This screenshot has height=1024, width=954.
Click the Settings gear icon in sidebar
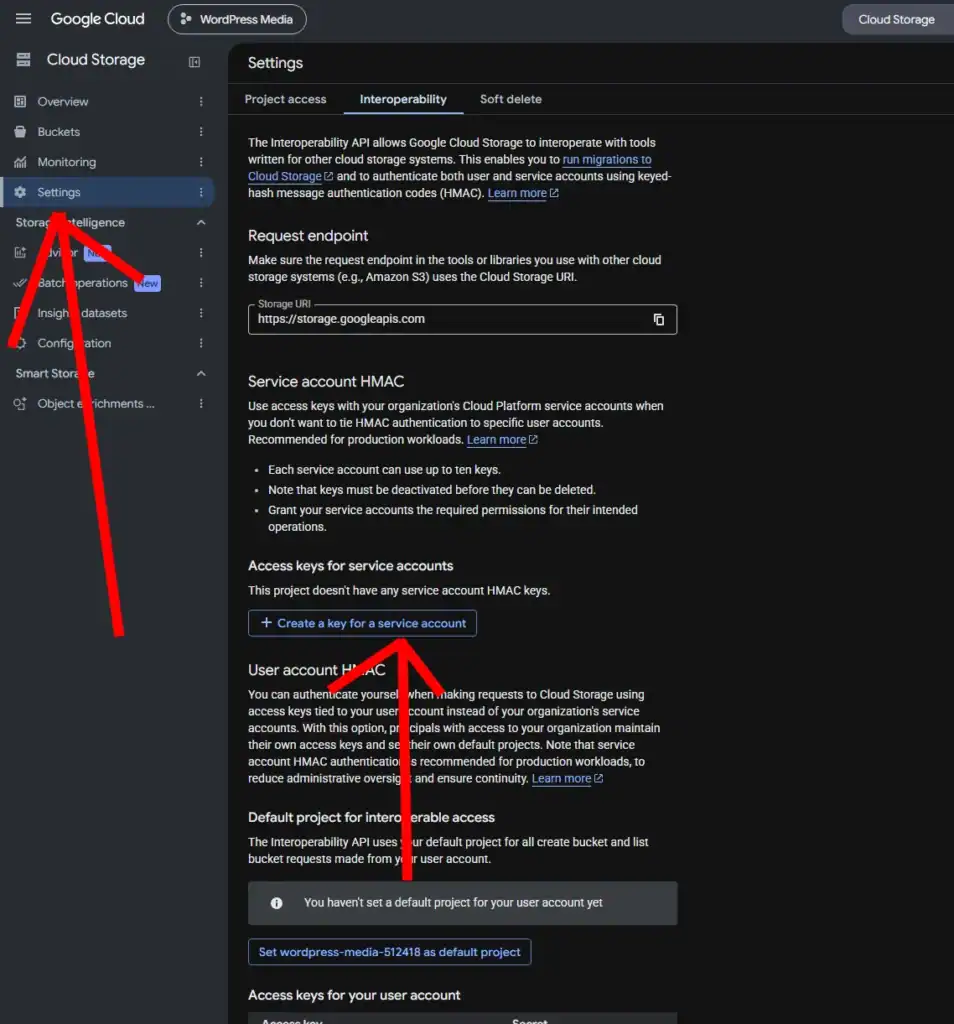(20, 192)
